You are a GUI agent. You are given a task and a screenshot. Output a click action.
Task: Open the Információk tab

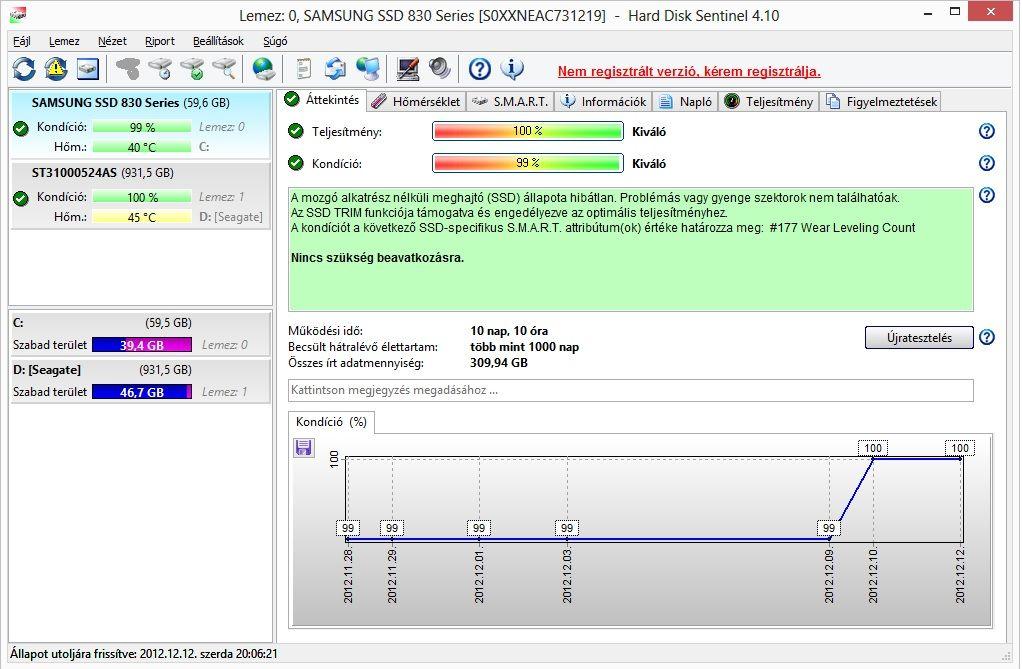604,102
